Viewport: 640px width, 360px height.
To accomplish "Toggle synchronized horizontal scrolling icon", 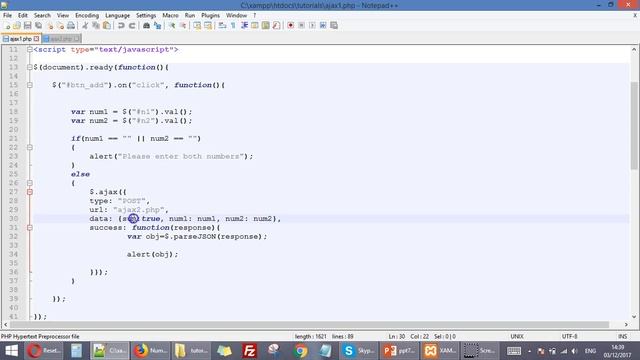I will tap(208, 26).
